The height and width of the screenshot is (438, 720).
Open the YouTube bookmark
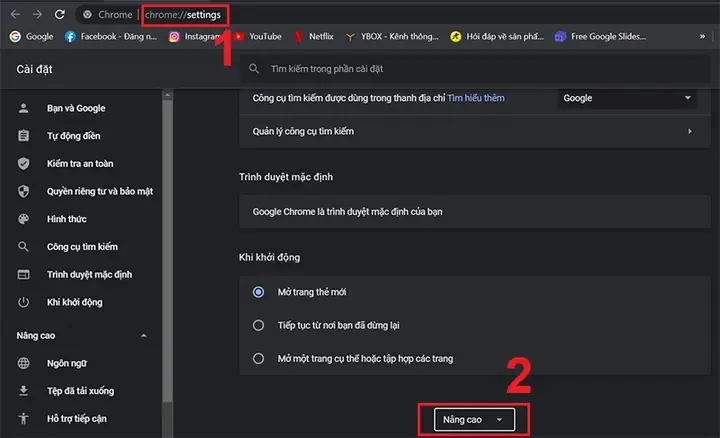tap(258, 37)
